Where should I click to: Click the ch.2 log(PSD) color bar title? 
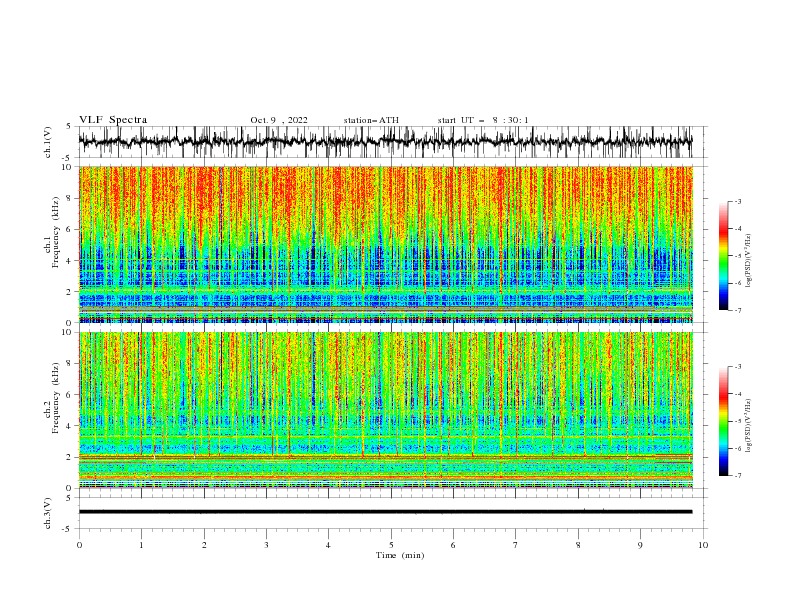pyautogui.click(x=748, y=426)
